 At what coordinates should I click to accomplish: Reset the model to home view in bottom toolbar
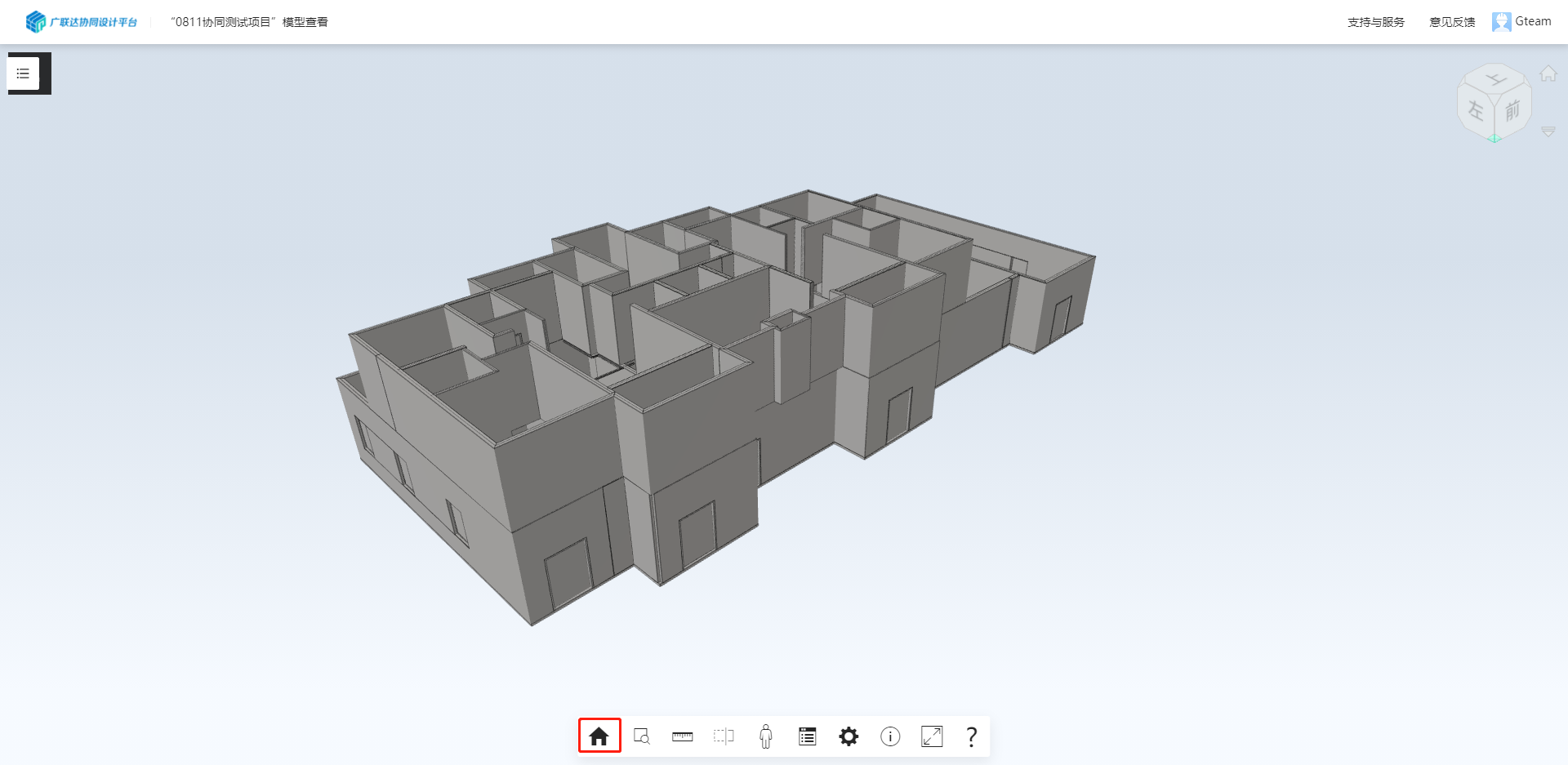tap(599, 736)
